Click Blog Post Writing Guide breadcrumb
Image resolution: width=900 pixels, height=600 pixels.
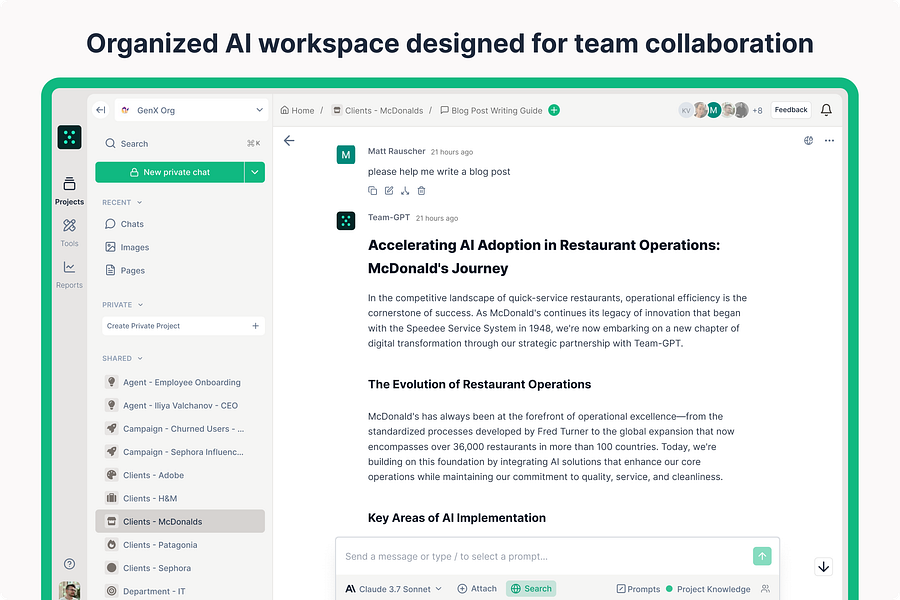point(491,110)
